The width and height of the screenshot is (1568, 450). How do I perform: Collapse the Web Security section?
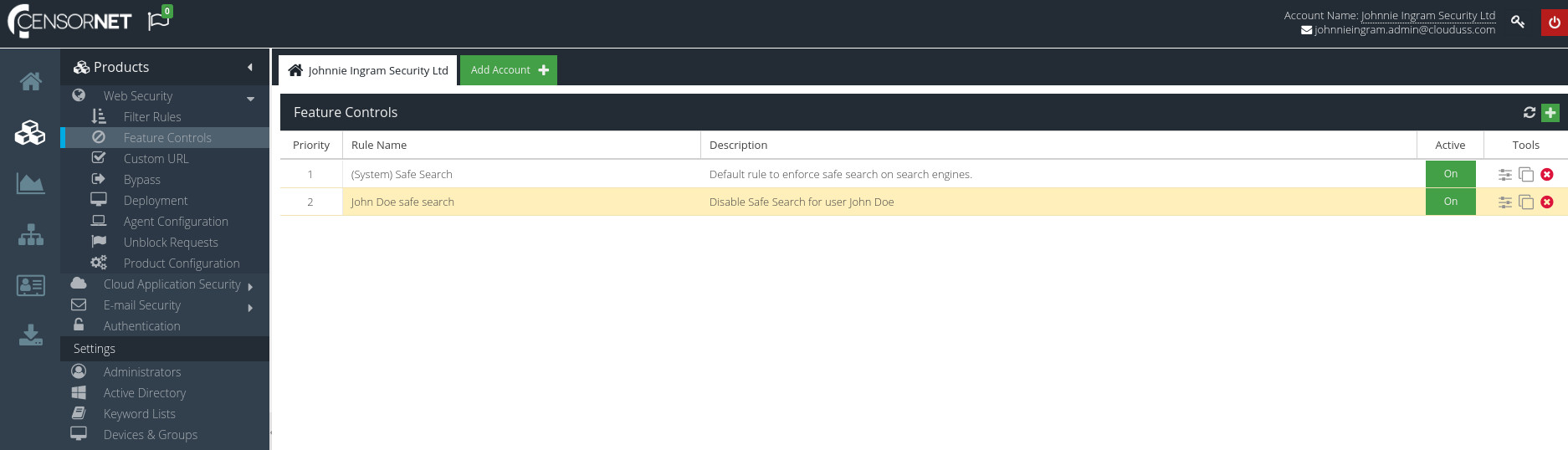coord(250,98)
